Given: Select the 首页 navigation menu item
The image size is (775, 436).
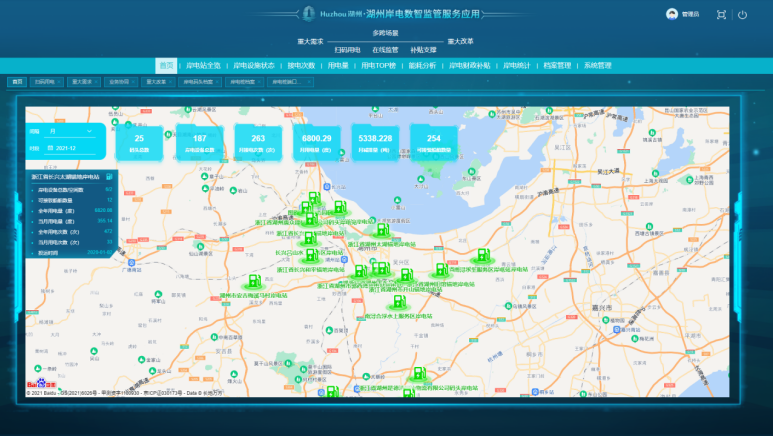Looking at the screenshot, I should 166,65.
